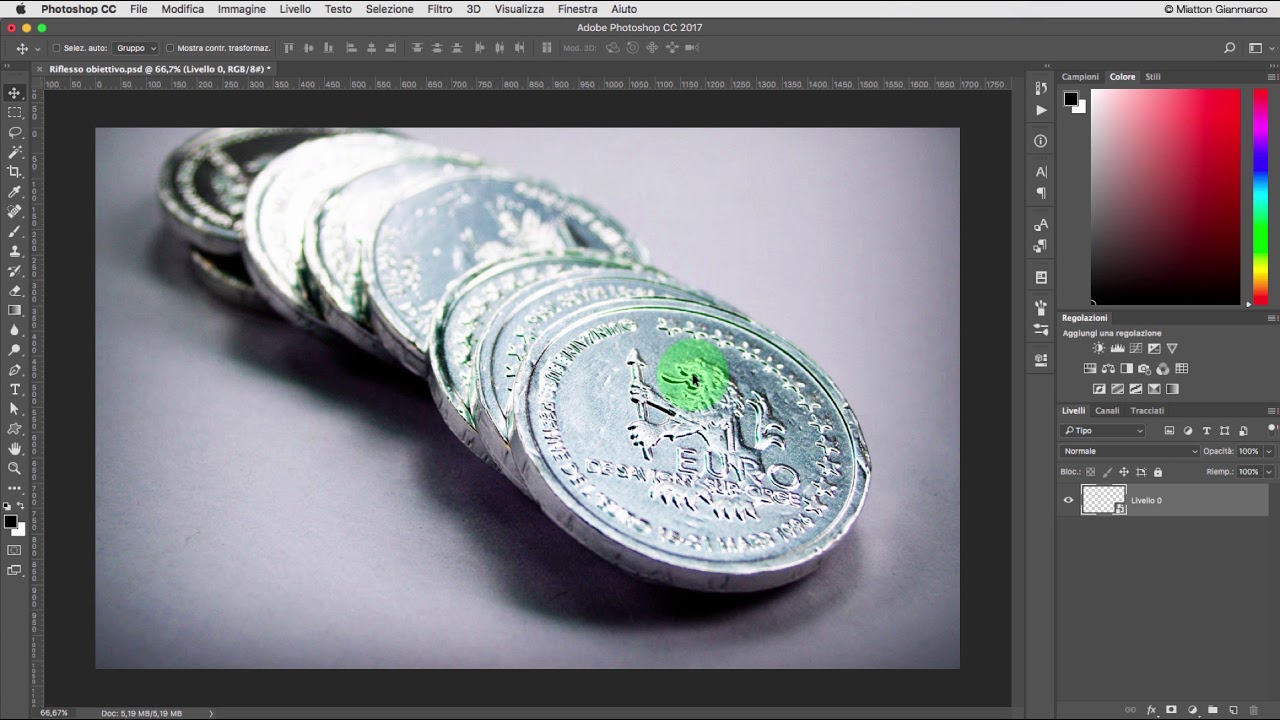The image size is (1280, 720).
Task: Select the Eyedropper tool
Action: (x=14, y=192)
